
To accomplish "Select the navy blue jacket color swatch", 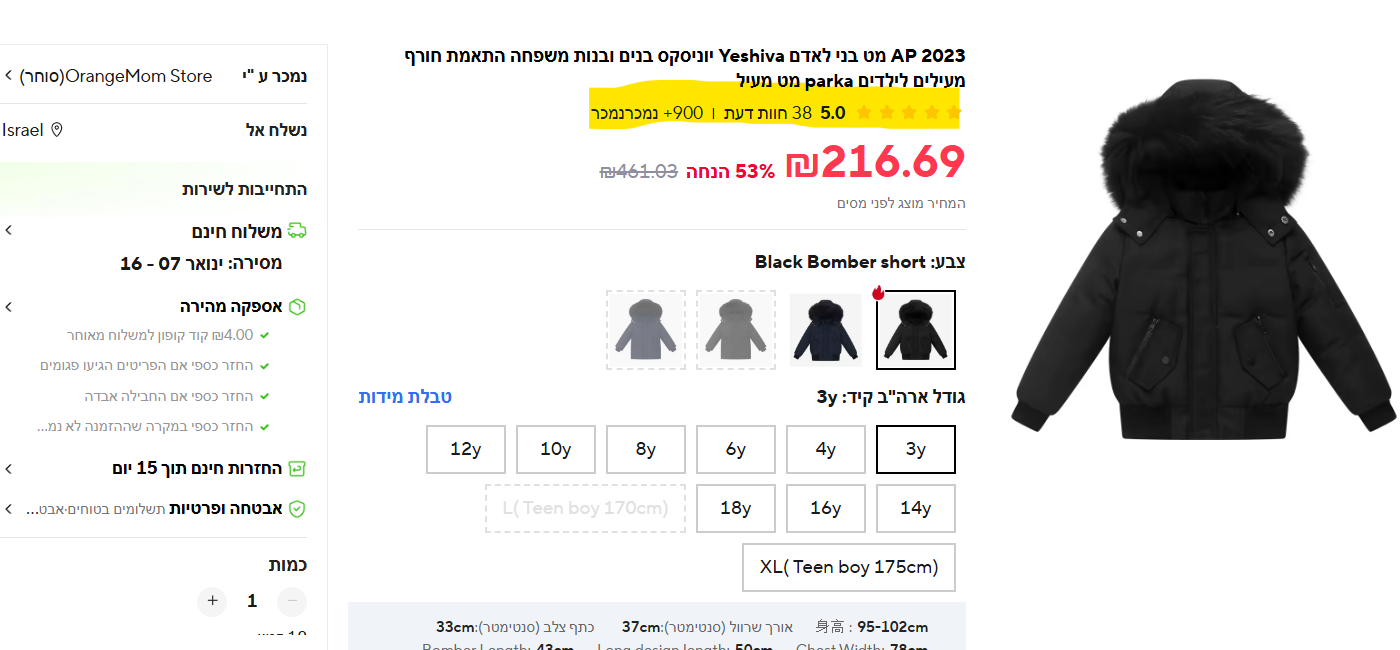I will click(826, 330).
